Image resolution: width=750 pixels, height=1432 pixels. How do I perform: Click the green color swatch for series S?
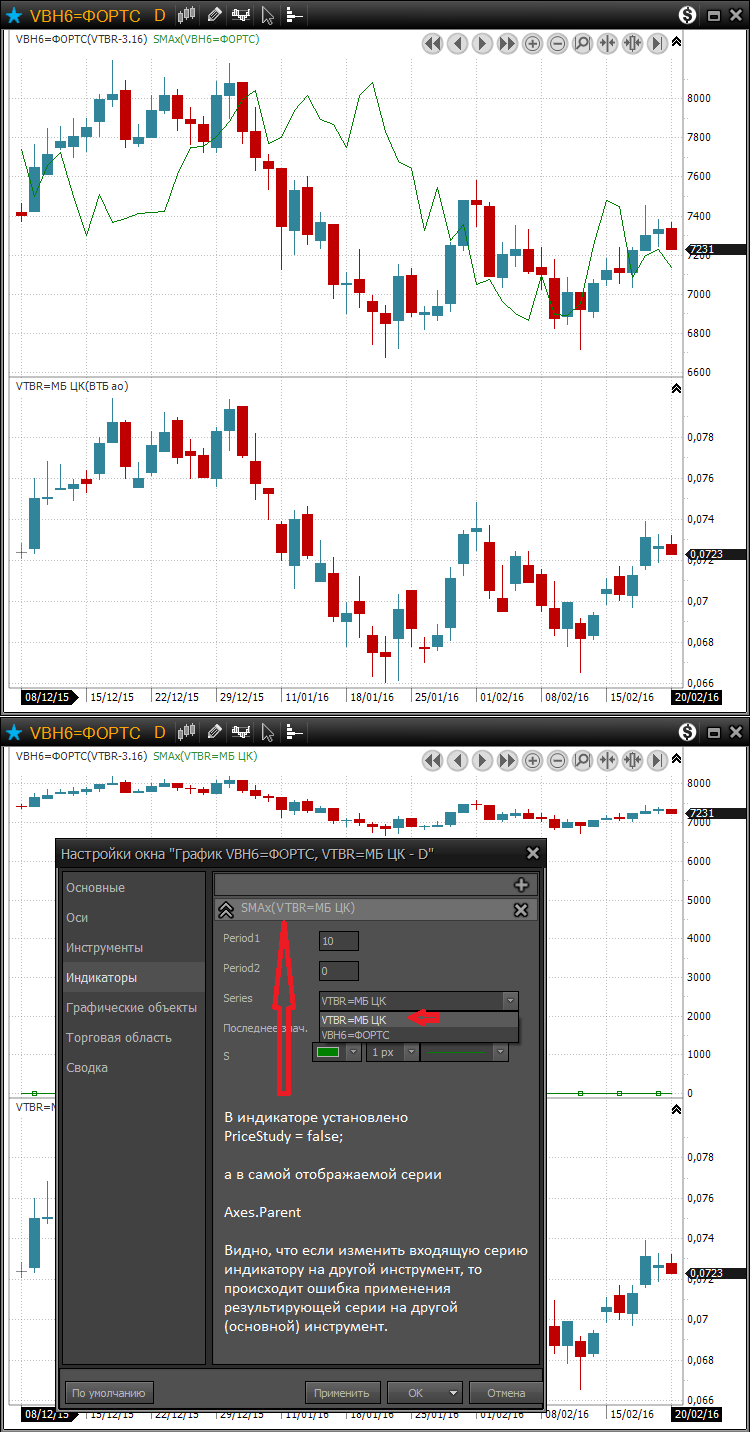click(327, 1052)
